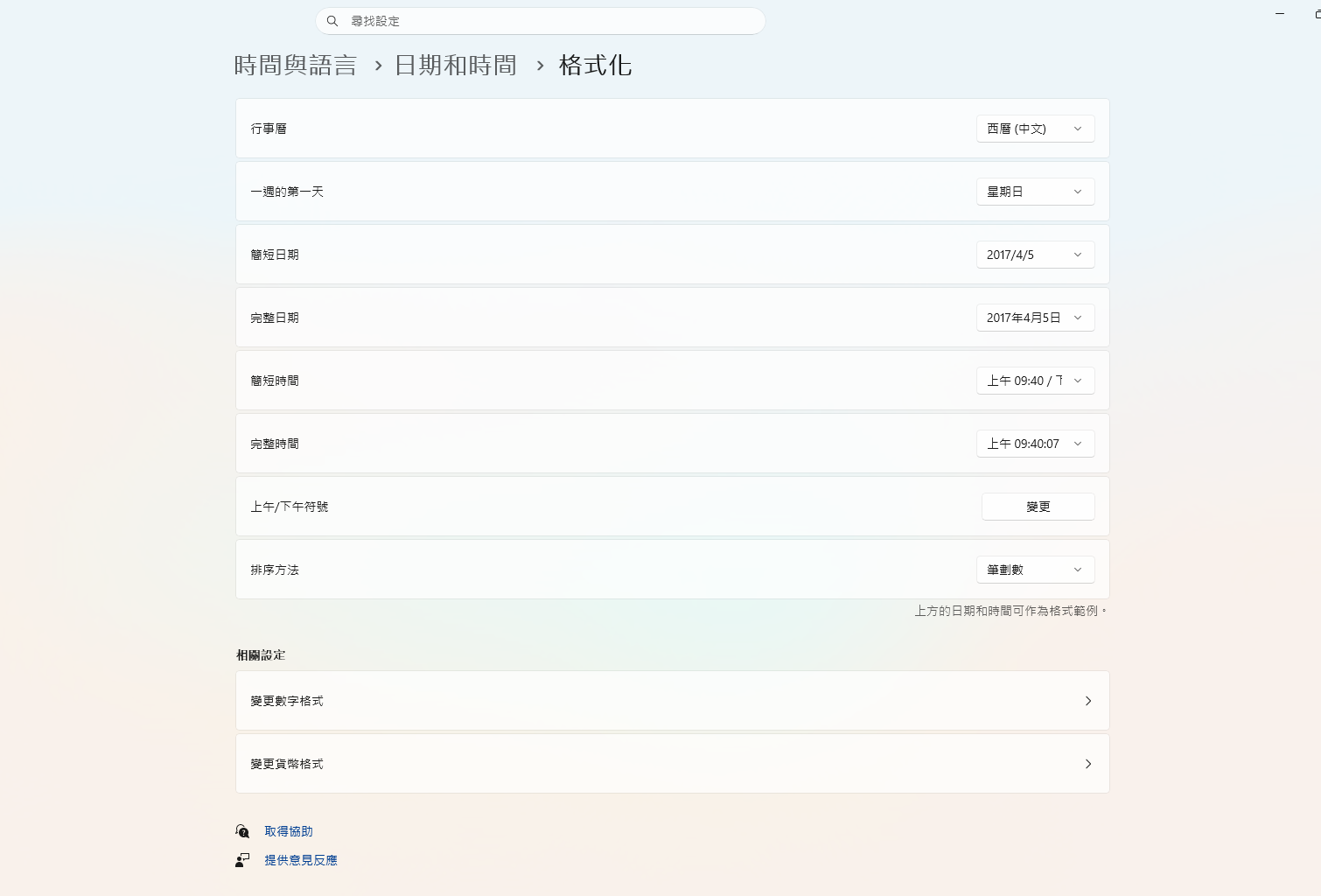Screen dimensions: 1321x896
Task: Open 完整日期 dropdown 2017年4月5日
Action: pos(1036,318)
